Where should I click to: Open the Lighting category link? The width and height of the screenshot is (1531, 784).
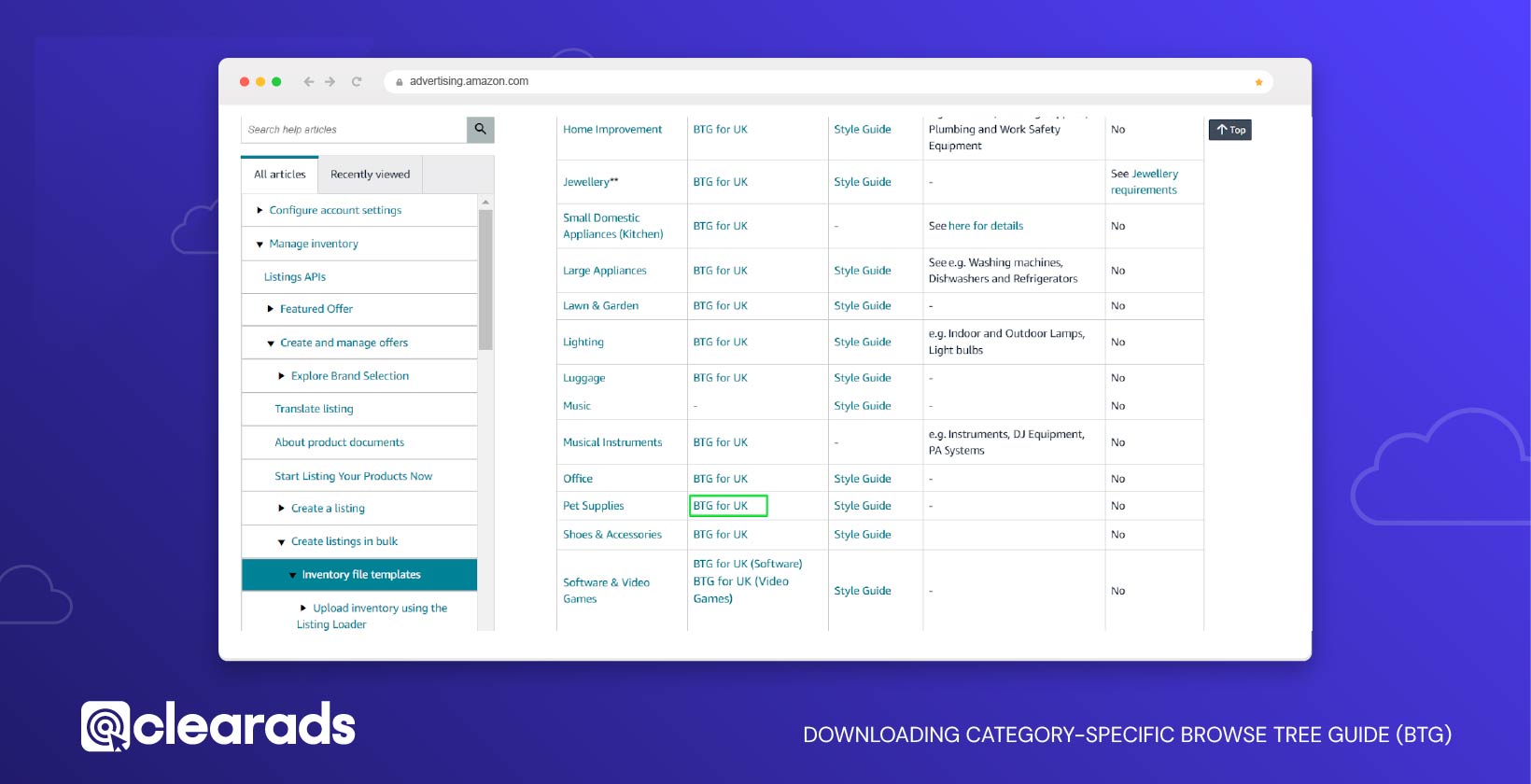pyautogui.click(x=583, y=343)
